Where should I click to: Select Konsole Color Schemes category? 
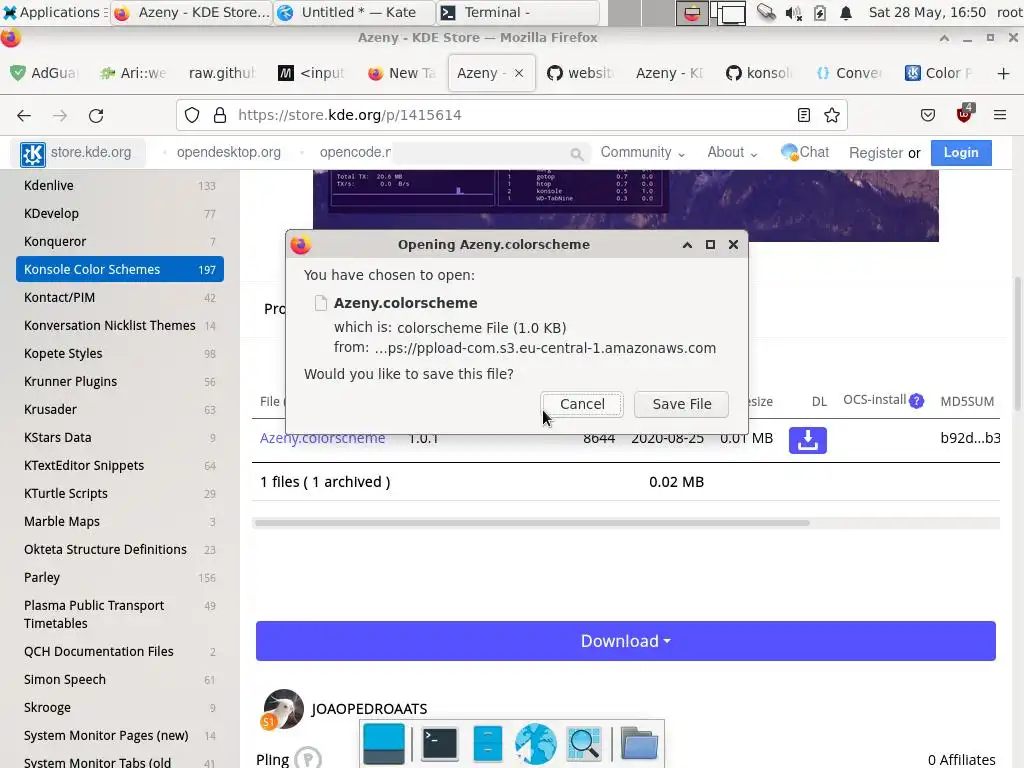pyautogui.click(x=120, y=270)
